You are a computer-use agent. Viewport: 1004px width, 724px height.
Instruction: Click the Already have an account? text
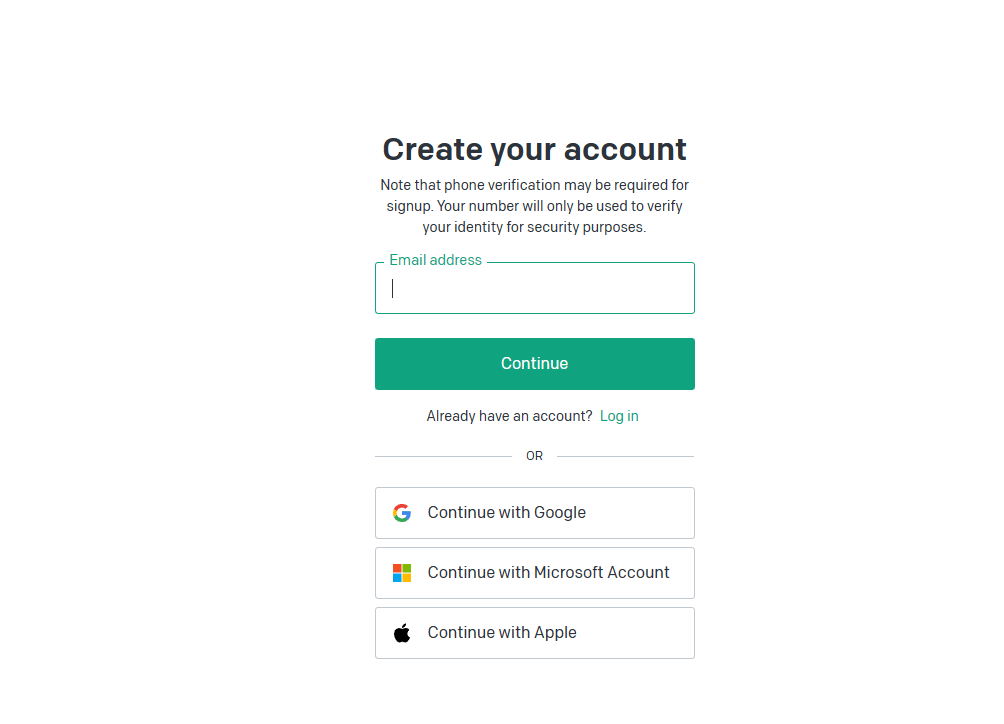click(509, 416)
